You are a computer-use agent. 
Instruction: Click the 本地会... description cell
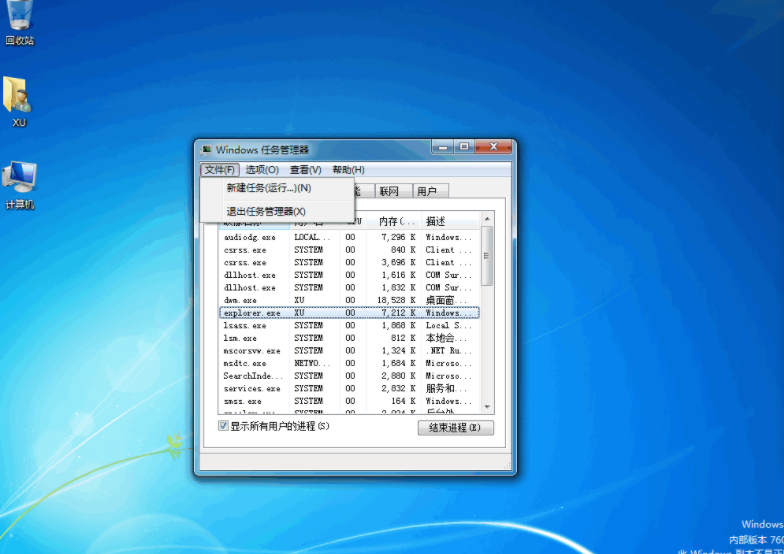coord(446,338)
